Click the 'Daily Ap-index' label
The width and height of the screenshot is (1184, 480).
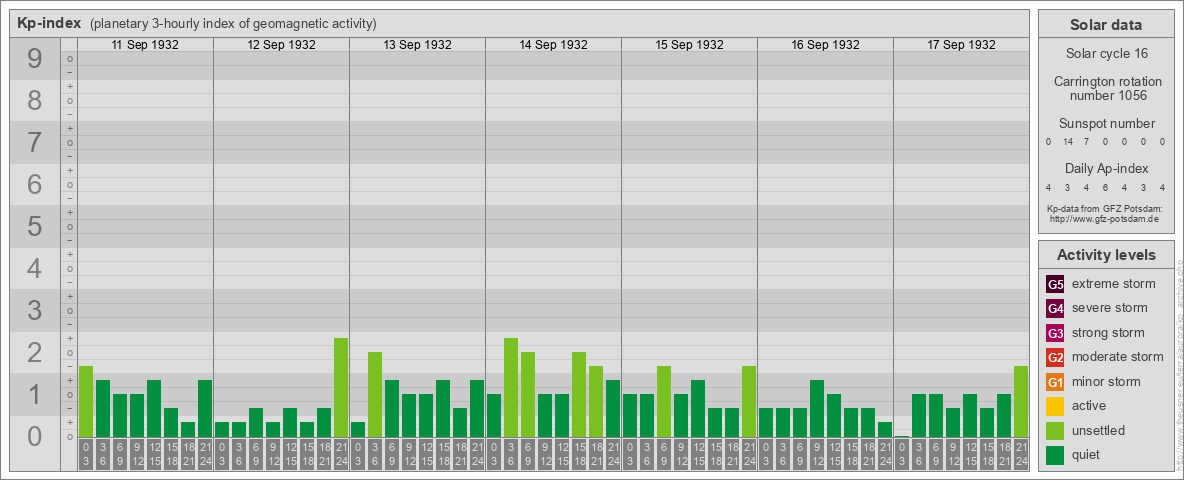1106,168
